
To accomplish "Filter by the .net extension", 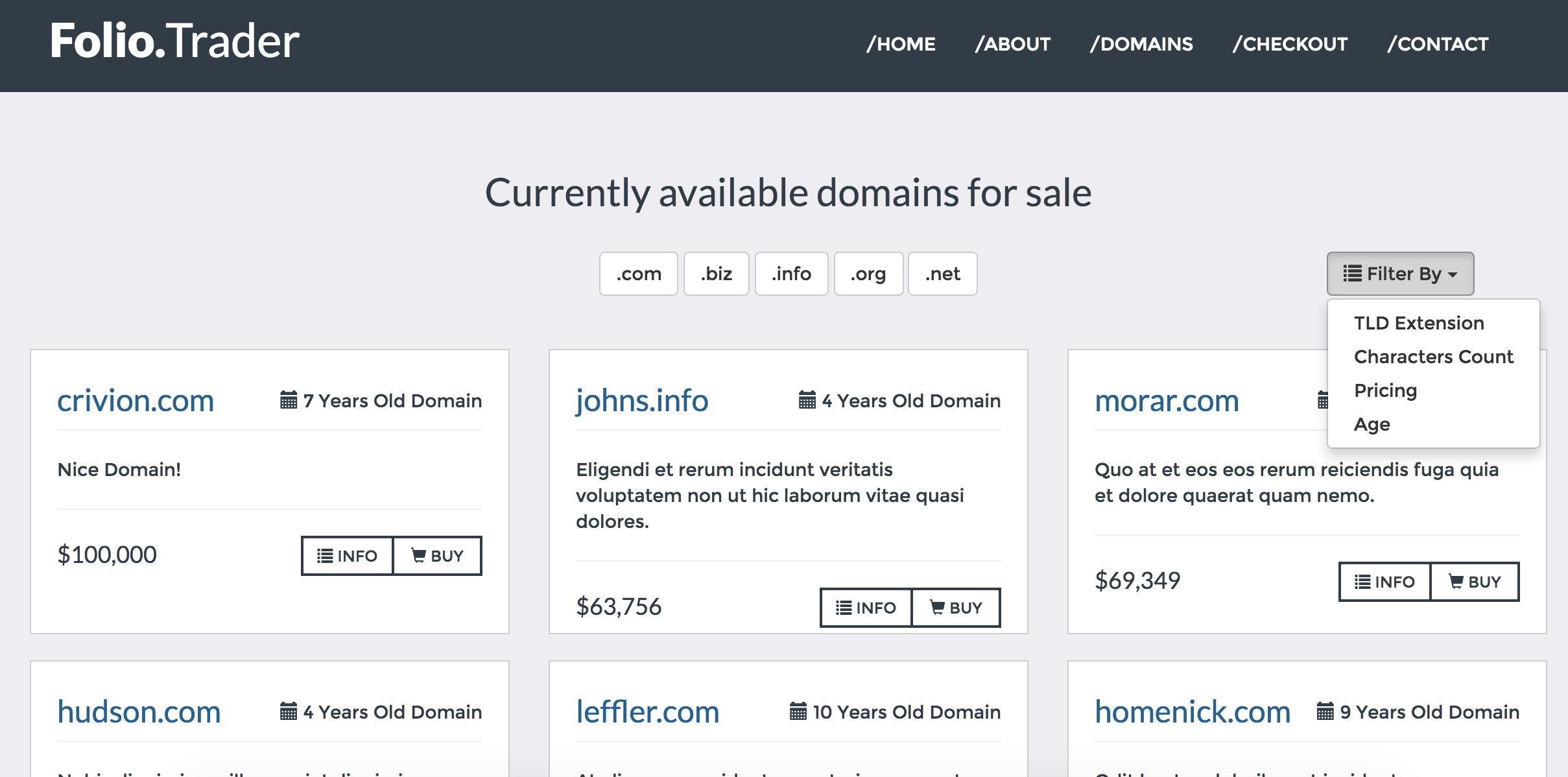I will pyautogui.click(x=942, y=274).
